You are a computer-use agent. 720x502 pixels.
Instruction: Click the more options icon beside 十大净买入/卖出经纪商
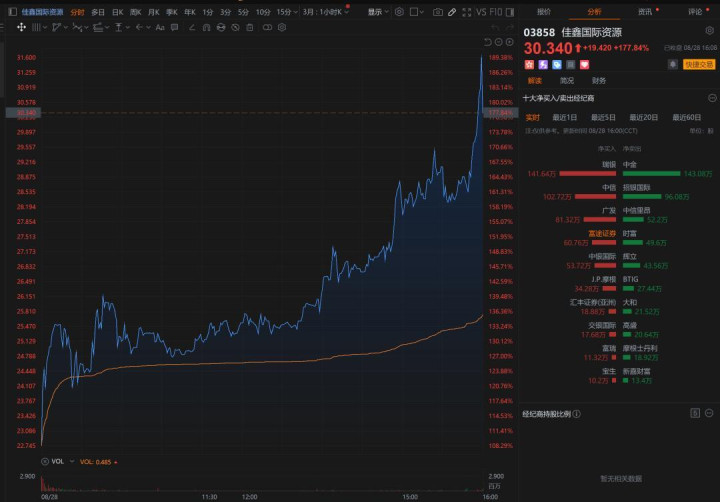[711, 98]
